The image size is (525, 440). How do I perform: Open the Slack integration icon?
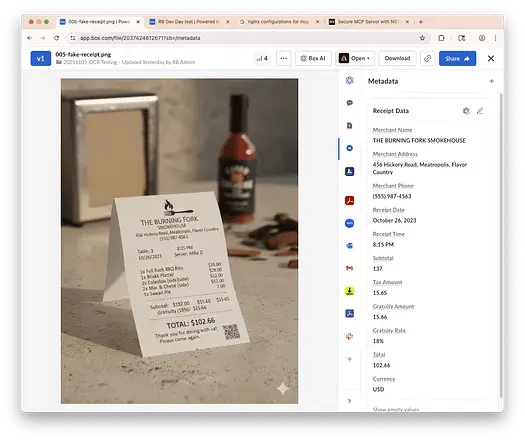pos(349,336)
